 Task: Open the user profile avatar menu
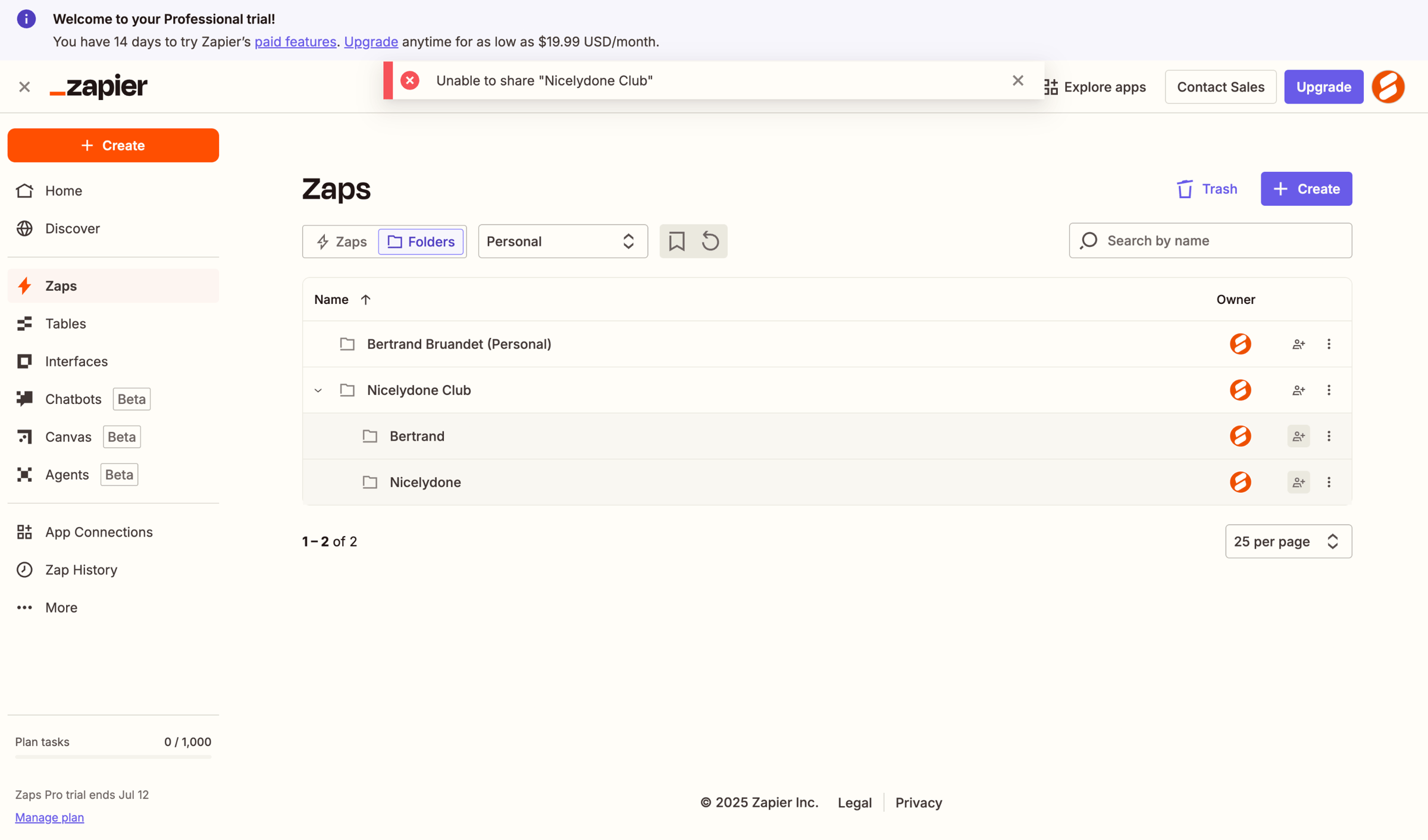(x=1388, y=87)
